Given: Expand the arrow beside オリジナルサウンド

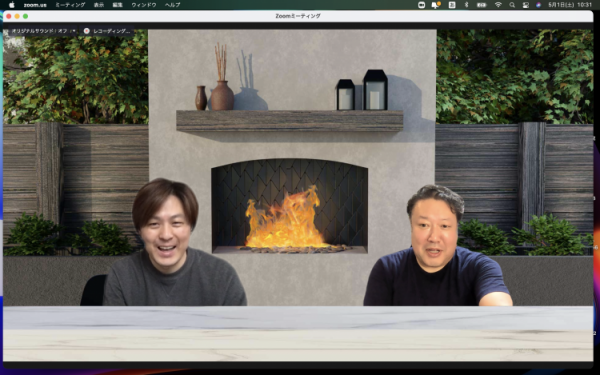Looking at the screenshot, I should [74, 31].
